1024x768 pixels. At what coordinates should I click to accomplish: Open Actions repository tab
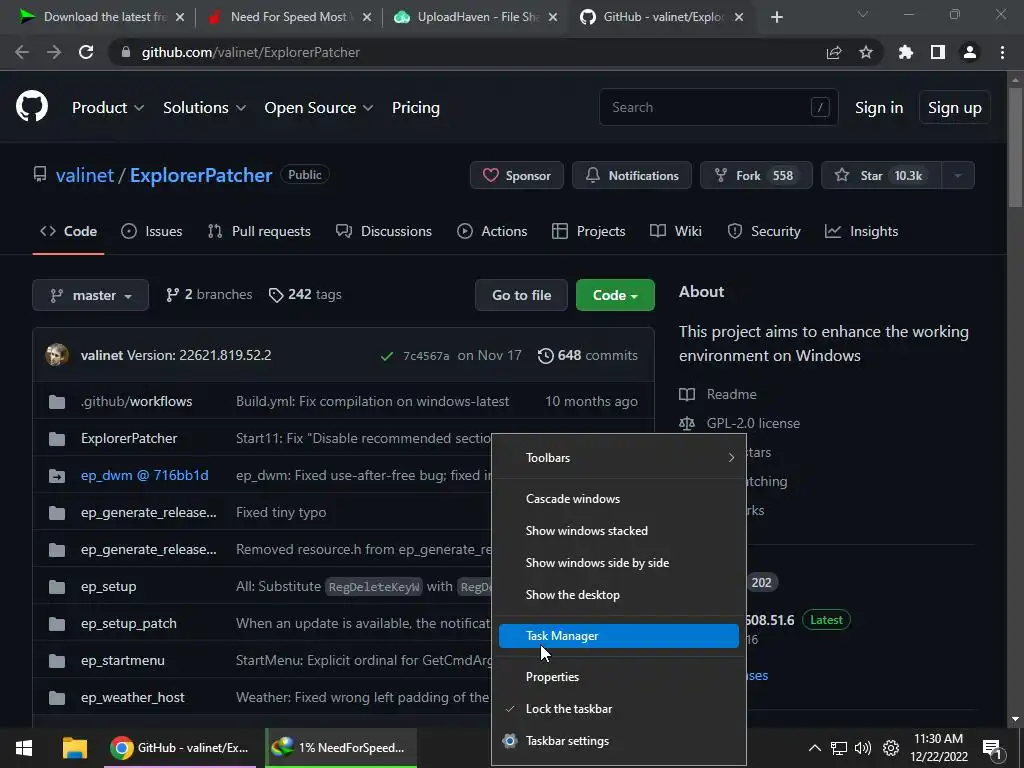point(492,231)
